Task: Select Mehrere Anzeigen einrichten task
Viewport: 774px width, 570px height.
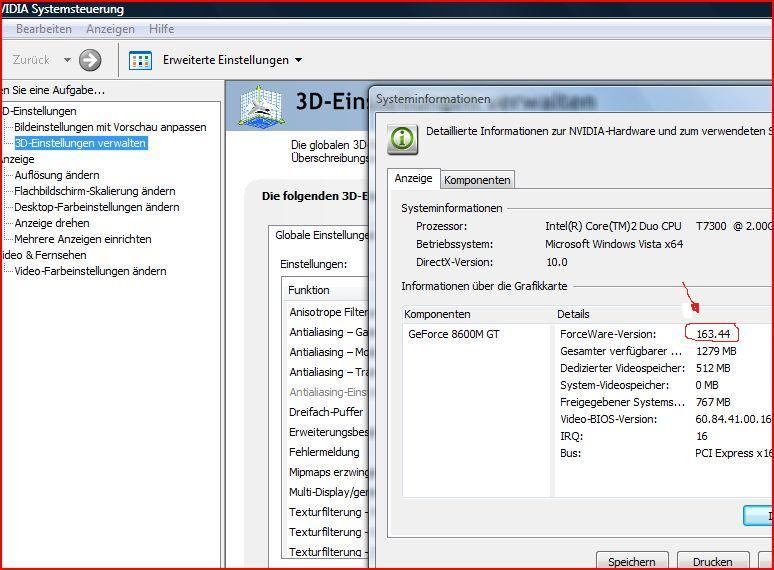Action: click(x=83, y=239)
